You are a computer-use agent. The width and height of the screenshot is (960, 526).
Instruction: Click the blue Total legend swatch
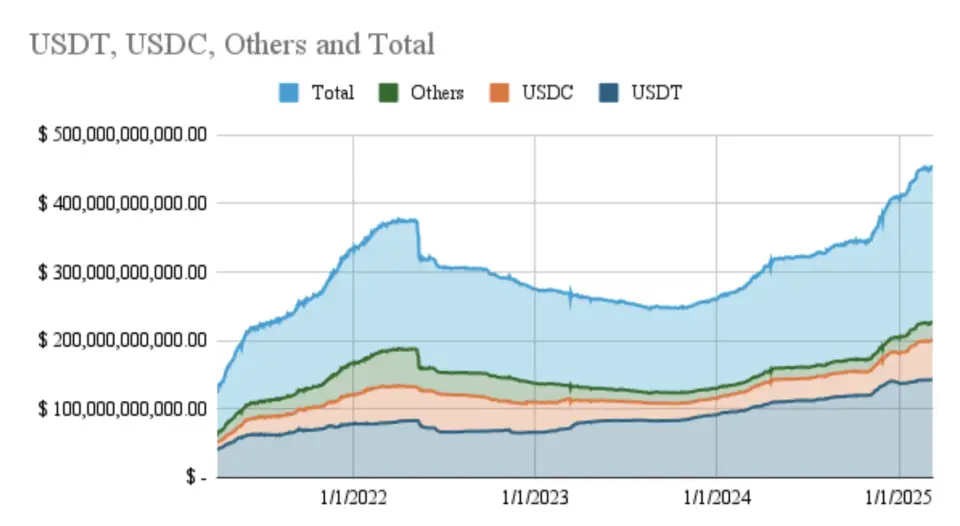click(289, 93)
